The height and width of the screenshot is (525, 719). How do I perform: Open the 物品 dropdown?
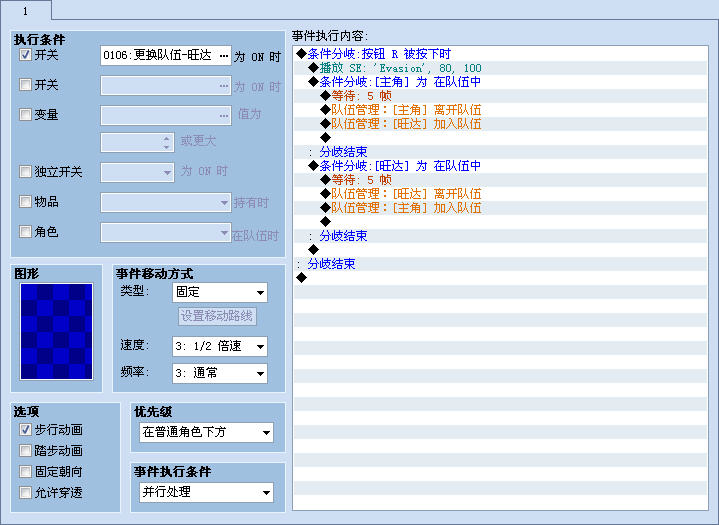pos(166,202)
